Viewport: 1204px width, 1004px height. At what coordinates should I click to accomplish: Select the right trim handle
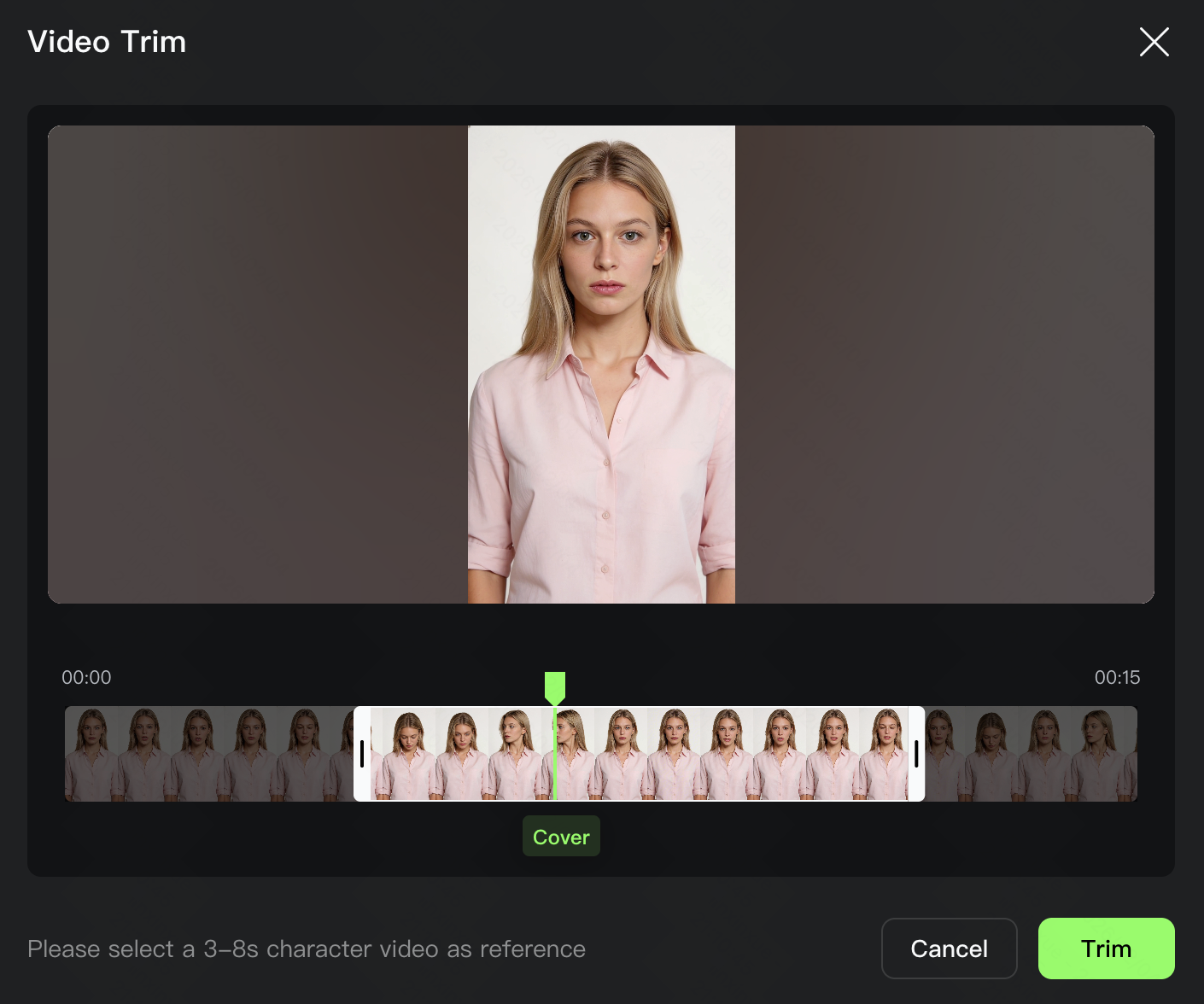916,754
